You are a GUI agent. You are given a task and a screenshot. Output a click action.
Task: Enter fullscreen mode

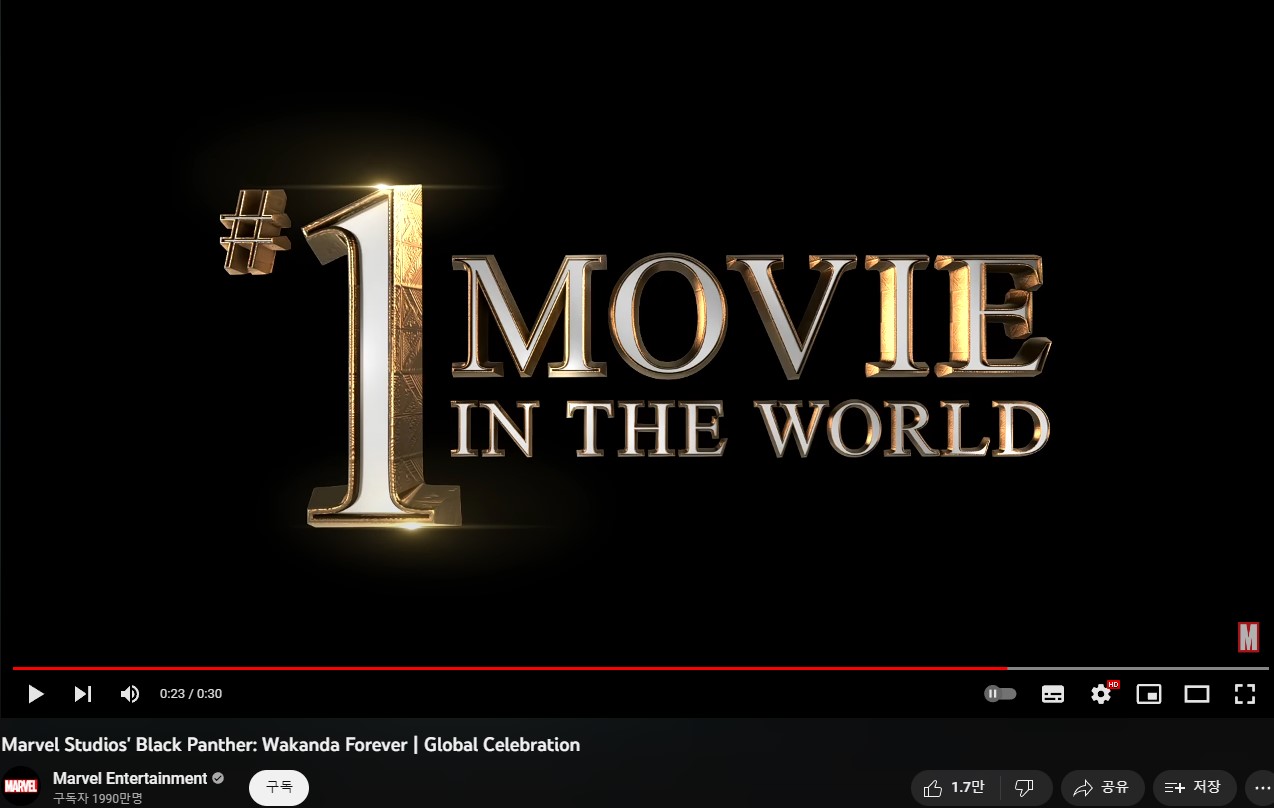click(1244, 694)
